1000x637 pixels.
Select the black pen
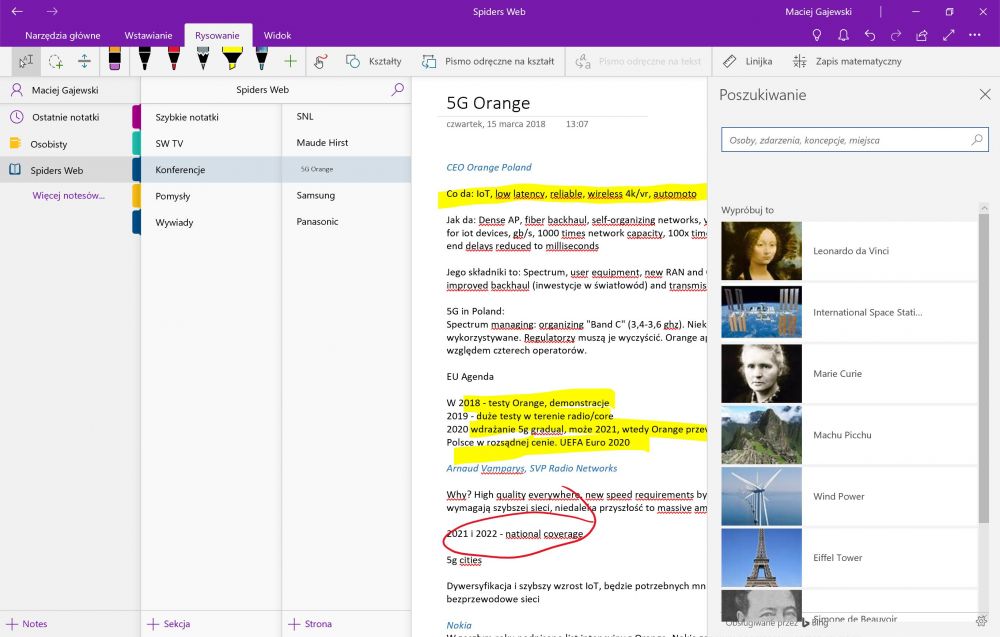point(145,58)
